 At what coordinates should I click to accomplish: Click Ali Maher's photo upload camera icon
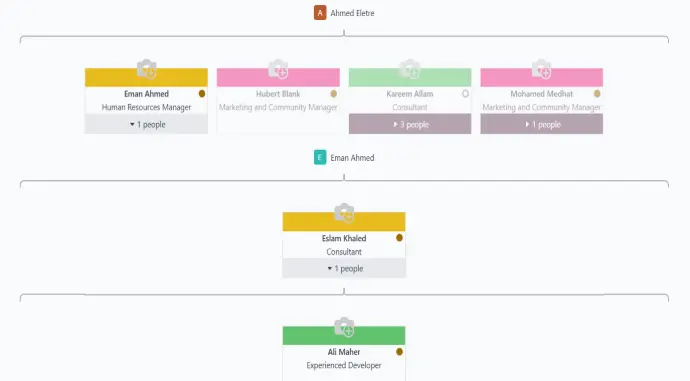(x=344, y=327)
